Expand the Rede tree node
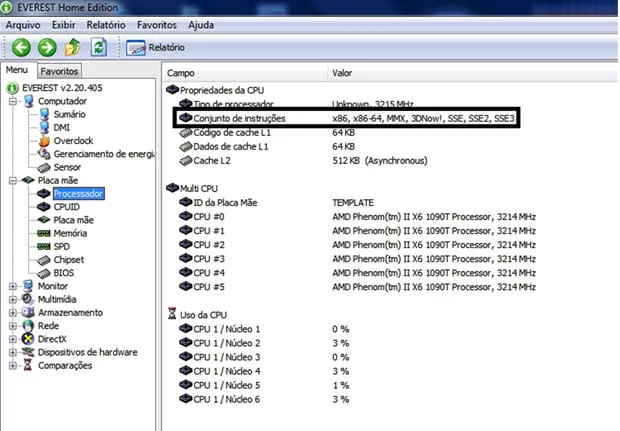This screenshot has width=620, height=431. pos(13,326)
